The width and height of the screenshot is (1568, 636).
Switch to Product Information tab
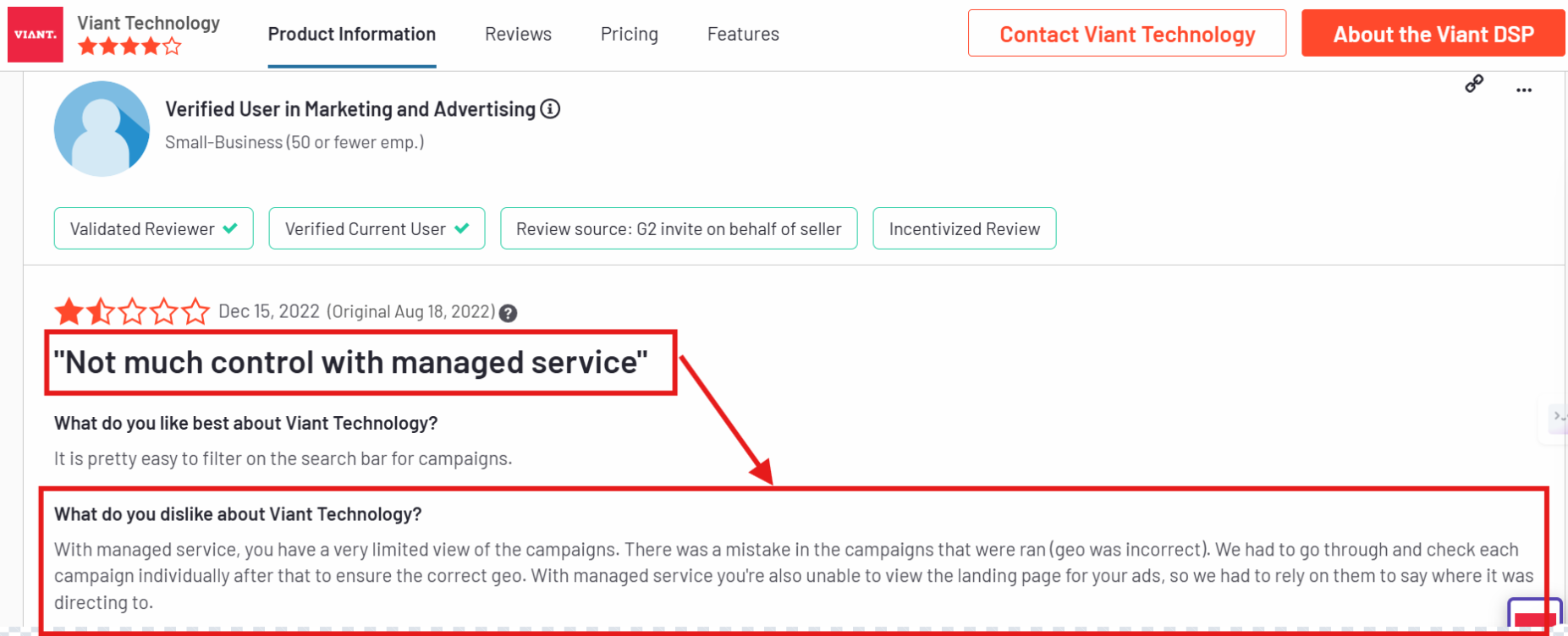pyautogui.click(x=352, y=35)
